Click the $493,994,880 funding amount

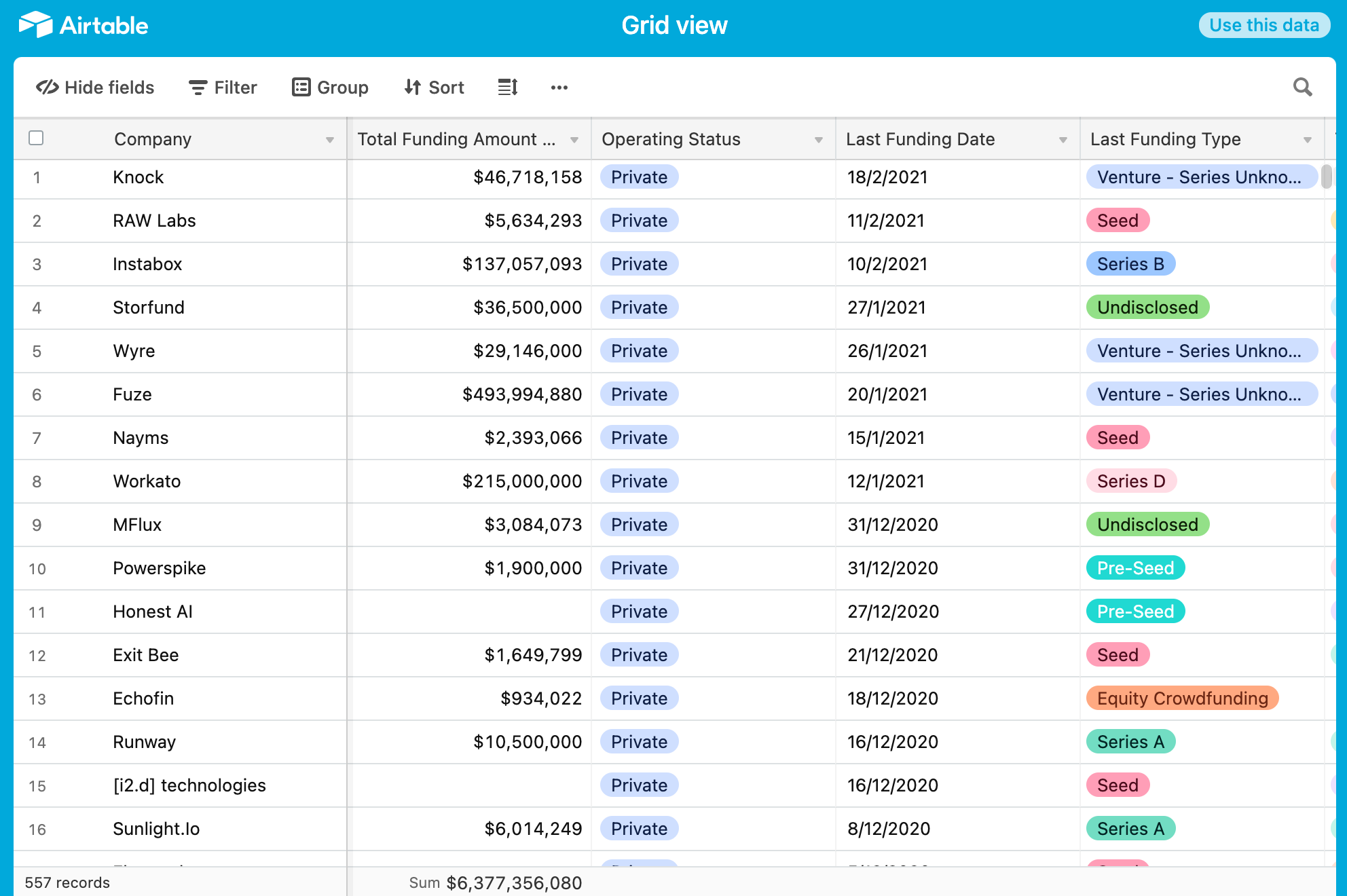522,394
